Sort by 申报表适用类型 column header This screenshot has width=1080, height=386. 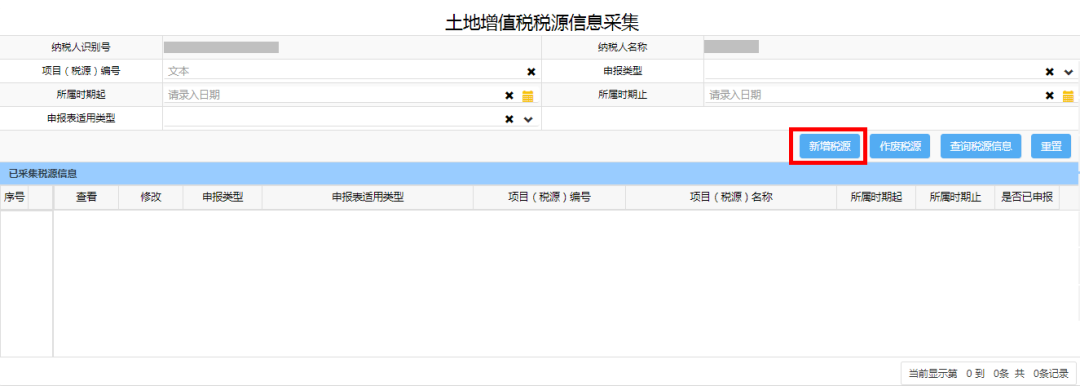(x=368, y=197)
